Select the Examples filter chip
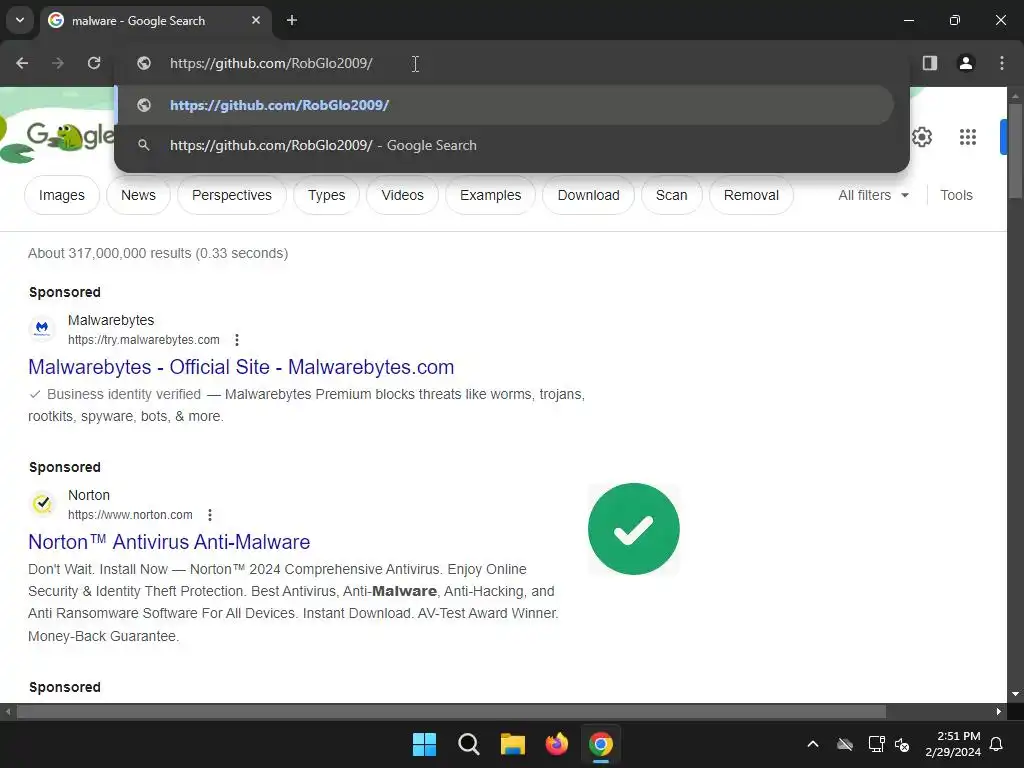The height and width of the screenshot is (768, 1024). tap(490, 195)
